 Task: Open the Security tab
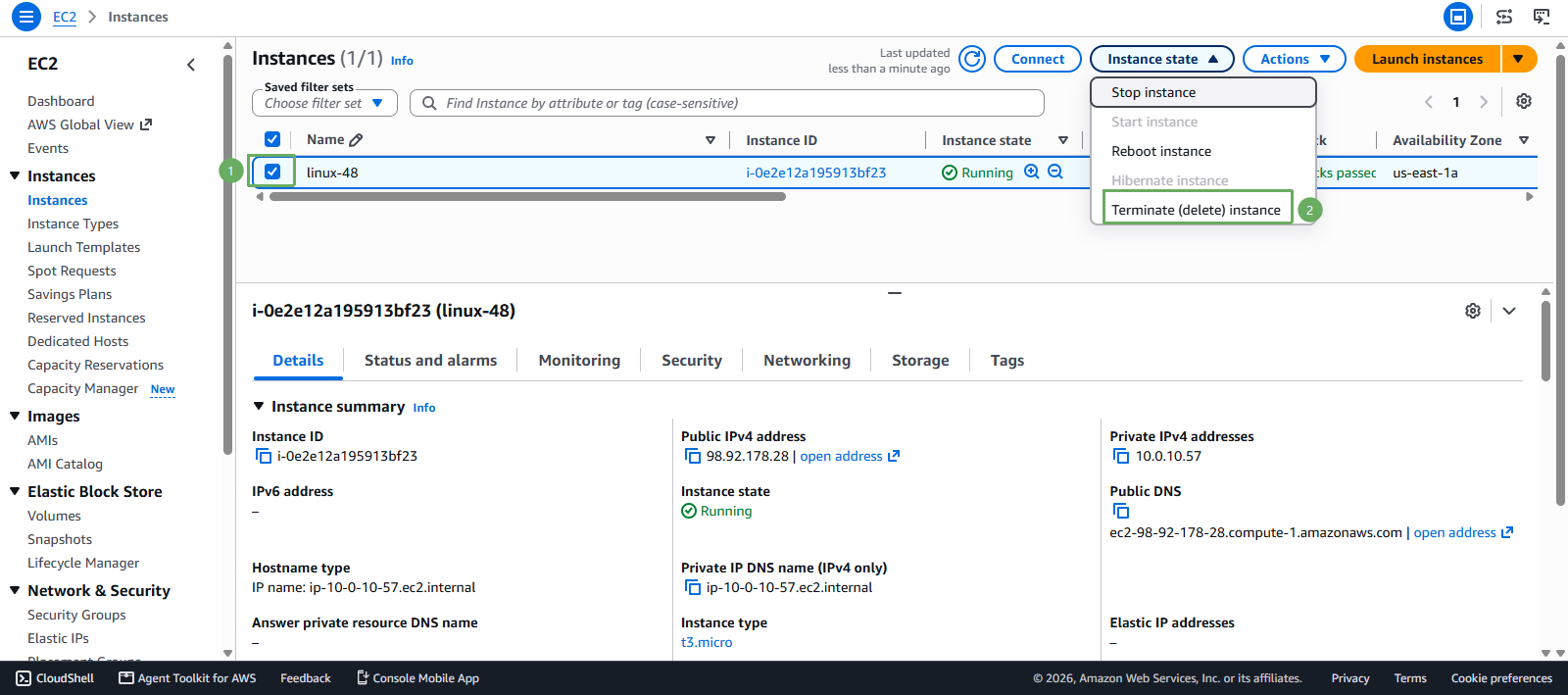coord(692,361)
